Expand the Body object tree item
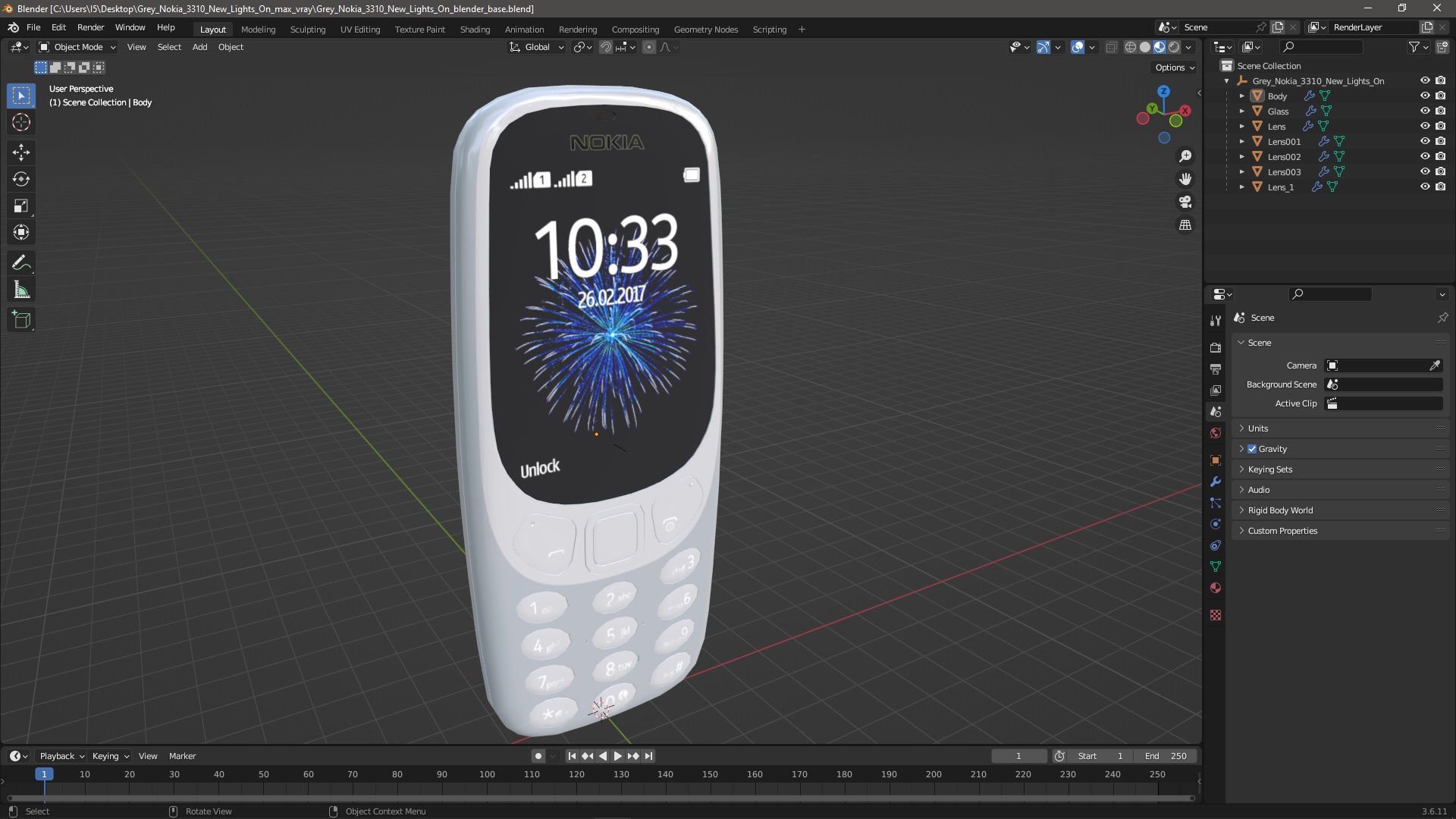Screen dimensions: 1456x819 (1241, 96)
